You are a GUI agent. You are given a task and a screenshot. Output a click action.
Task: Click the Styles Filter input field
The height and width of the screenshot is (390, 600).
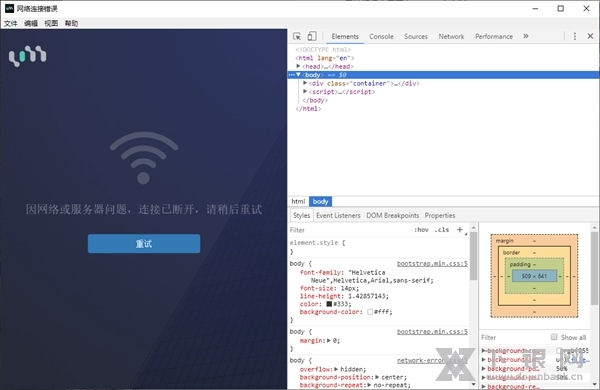point(350,230)
